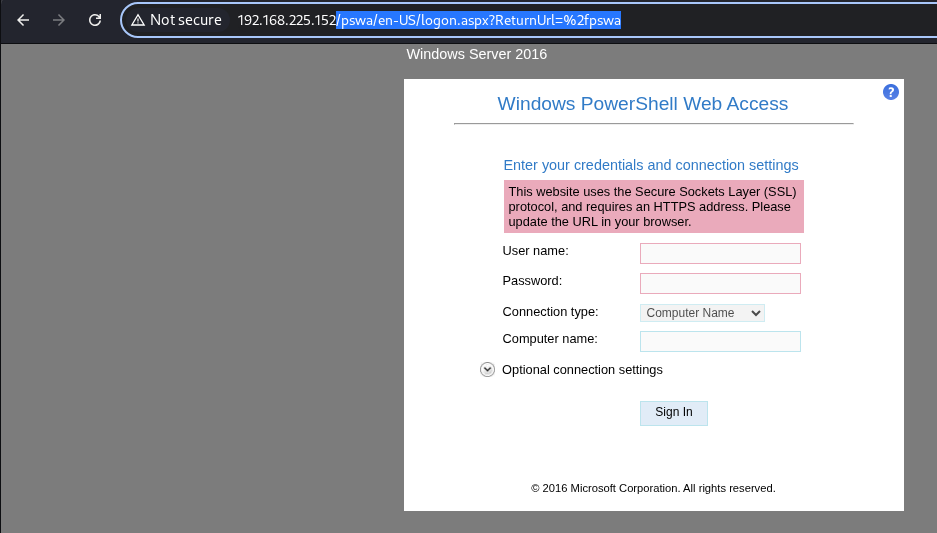Viewport: 937px width, 533px height.
Task: Click the Windows Server 2016 label
Action: (x=476, y=54)
